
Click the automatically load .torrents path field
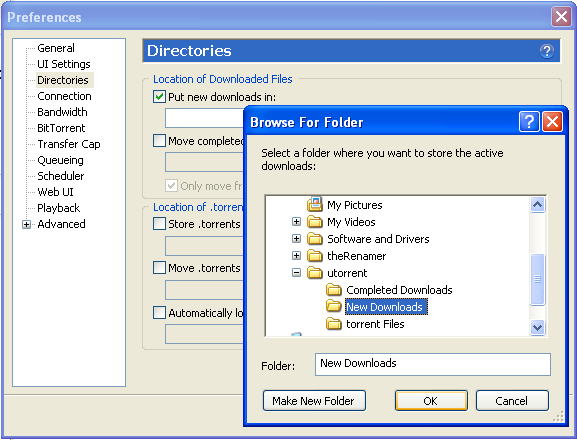point(204,334)
